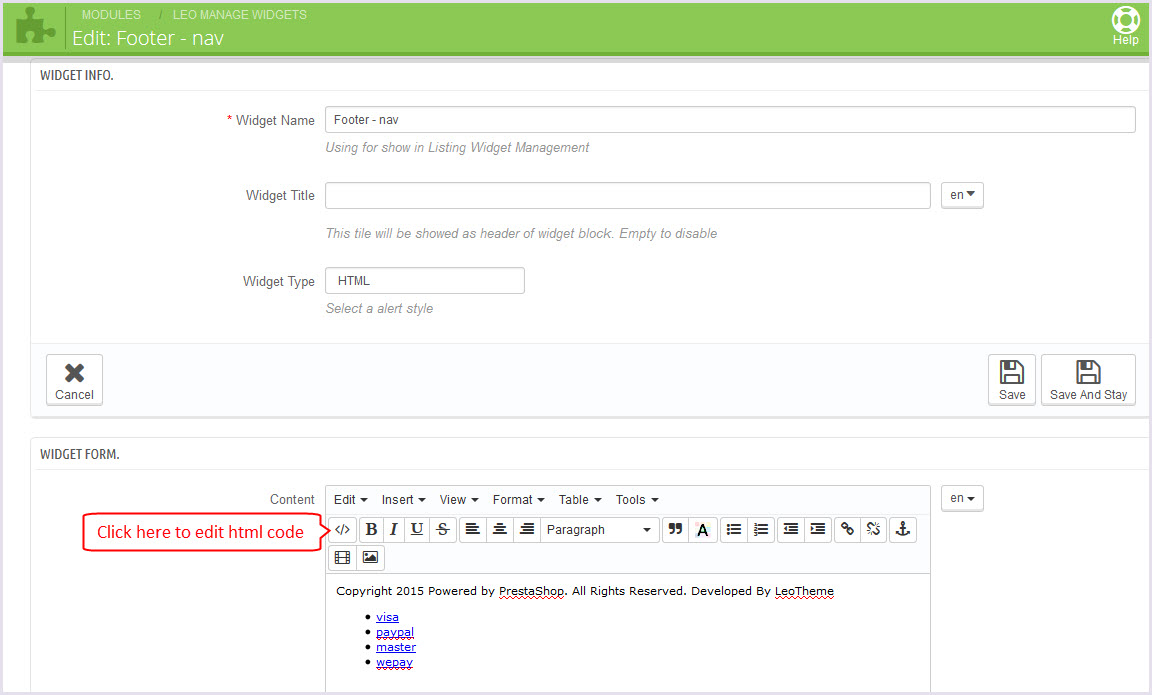Insert a hyperlink with link icon
Viewport: 1152px width, 695px height.
tap(847, 530)
